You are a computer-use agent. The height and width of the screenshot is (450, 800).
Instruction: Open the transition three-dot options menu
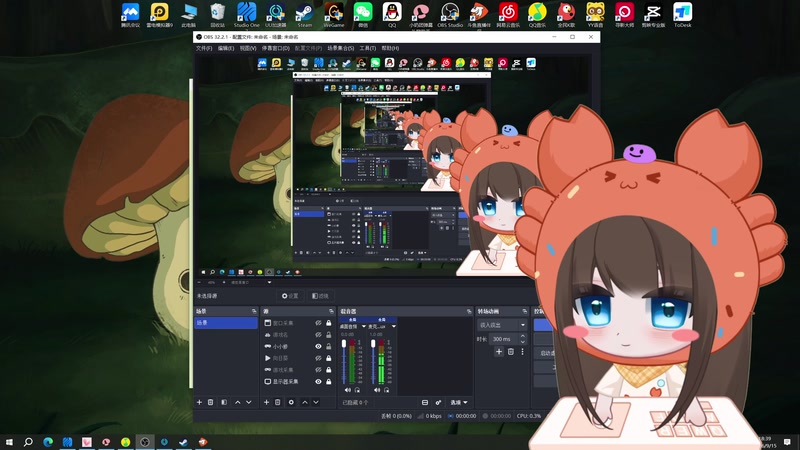(522, 352)
